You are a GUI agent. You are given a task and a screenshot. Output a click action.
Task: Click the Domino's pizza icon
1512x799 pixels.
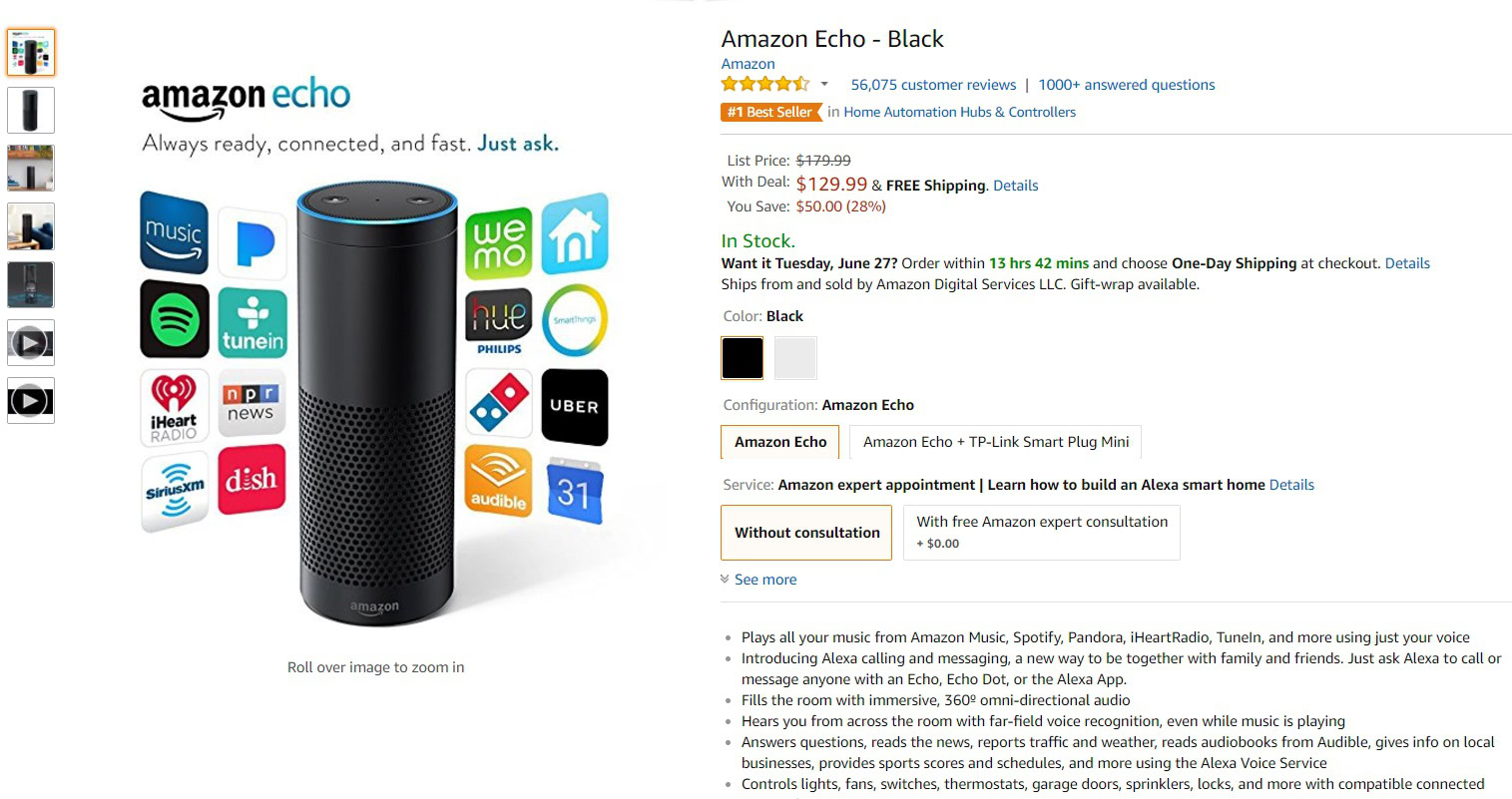[499, 403]
